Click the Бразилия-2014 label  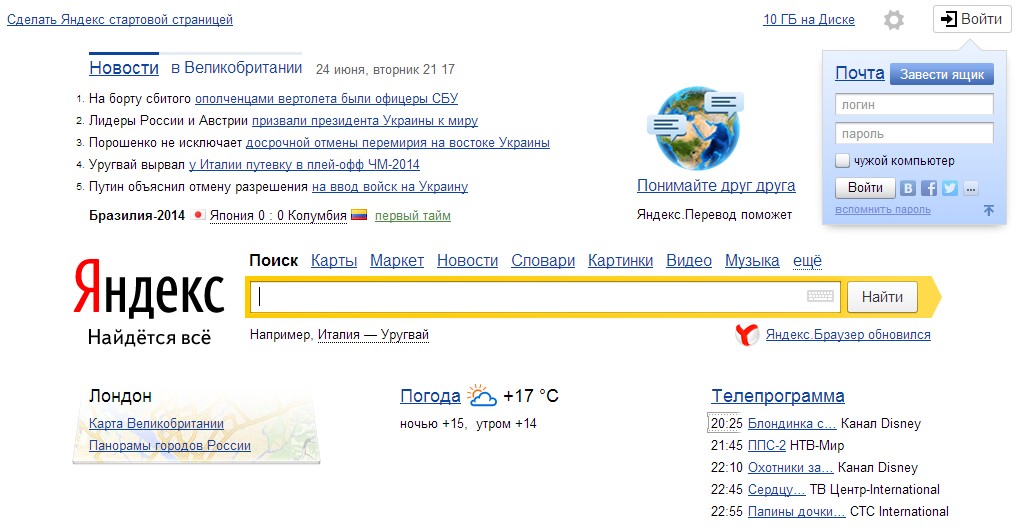pos(137,215)
